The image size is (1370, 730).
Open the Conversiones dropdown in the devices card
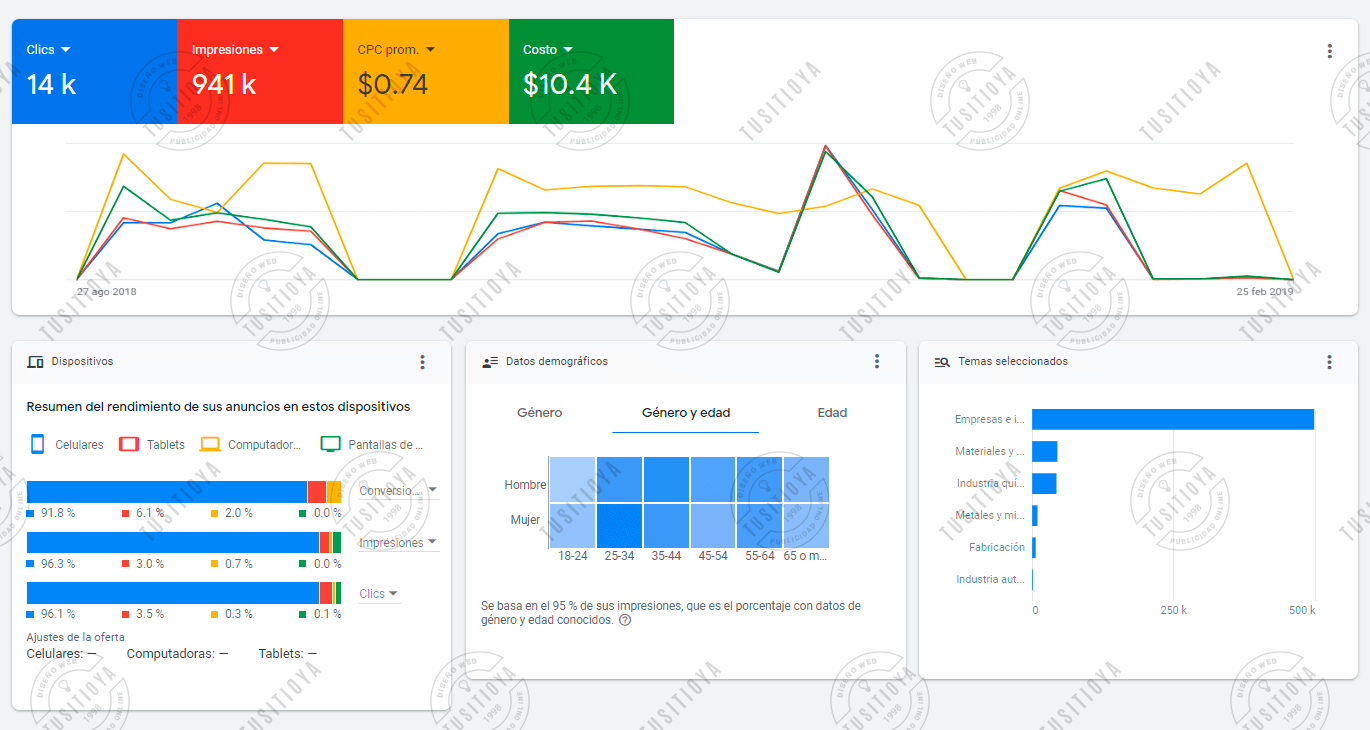point(398,490)
